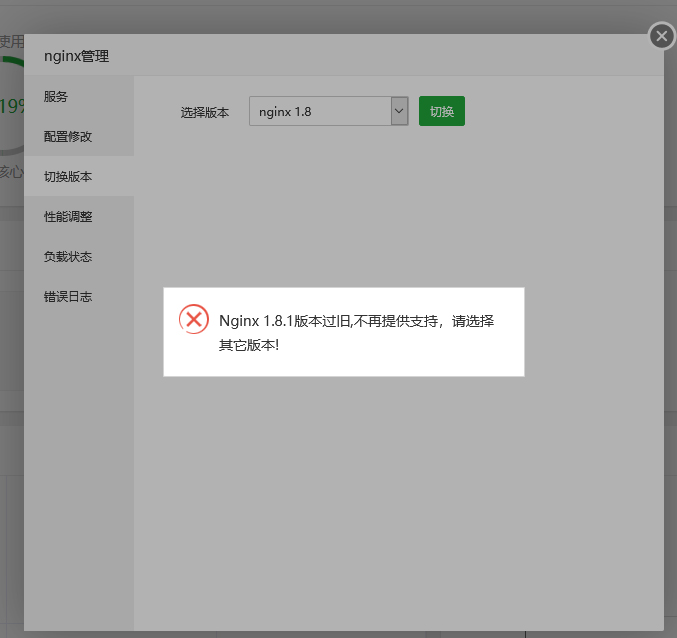Click the green 切换 button
Screen dimensions: 677x638
point(442,111)
